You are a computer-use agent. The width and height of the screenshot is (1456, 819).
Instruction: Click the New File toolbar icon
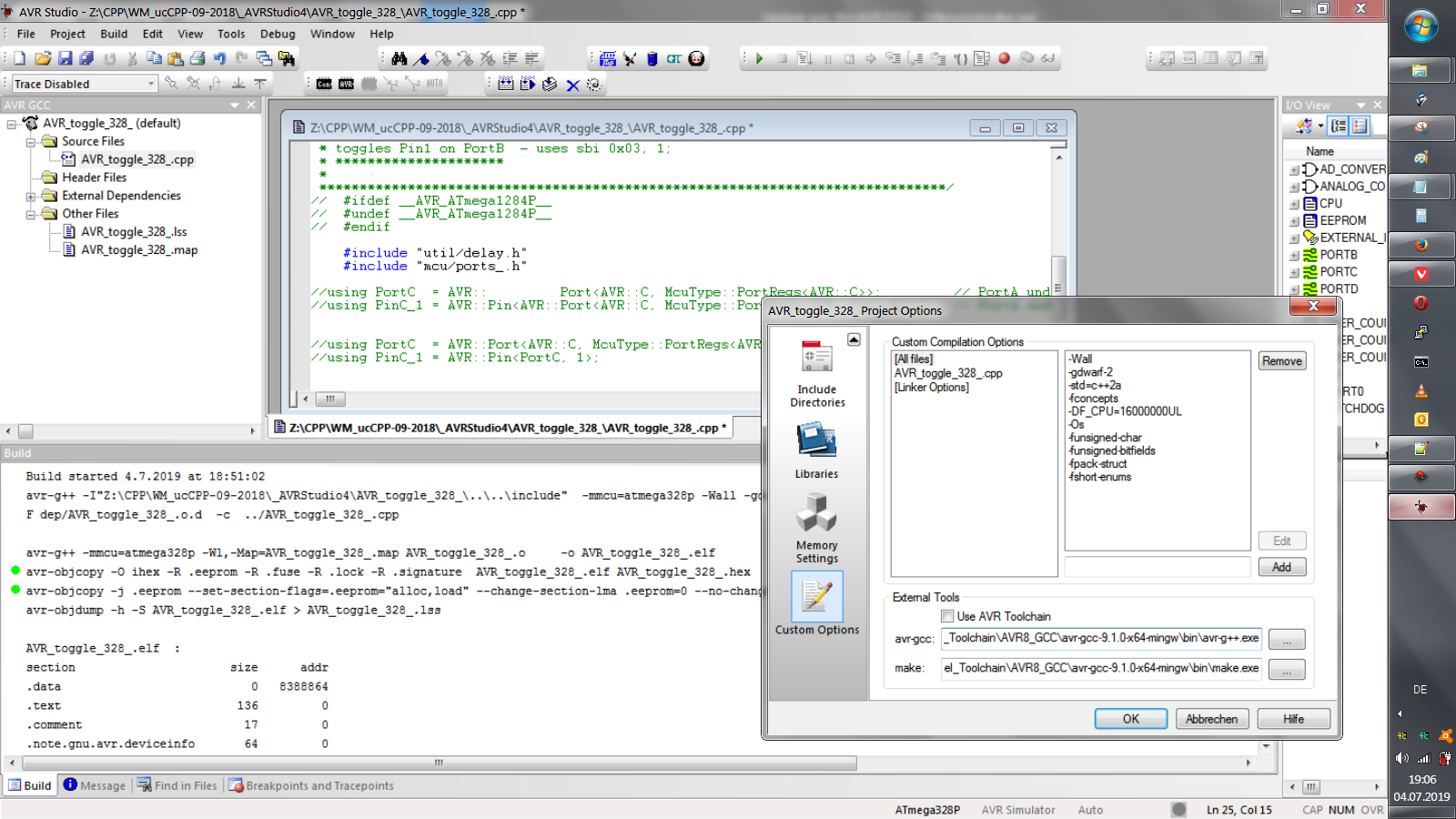coord(20,58)
